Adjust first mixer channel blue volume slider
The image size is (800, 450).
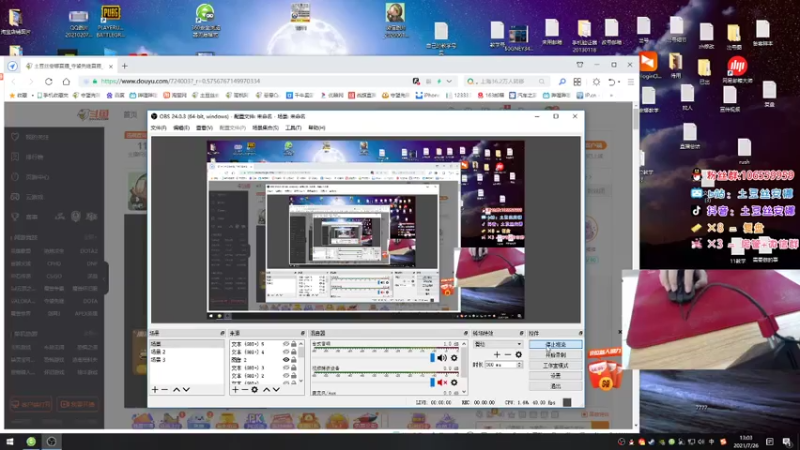tap(433, 358)
